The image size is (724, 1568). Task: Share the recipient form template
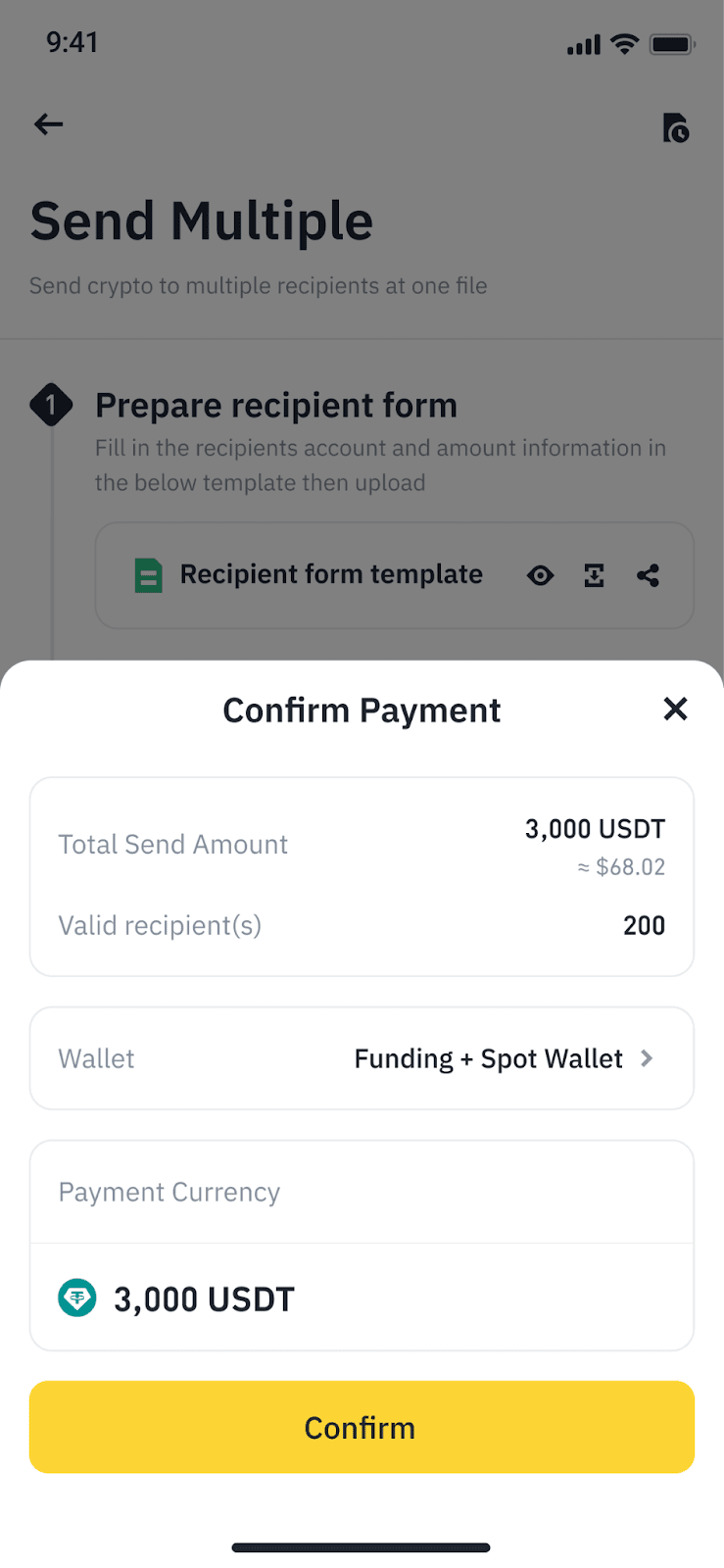click(x=648, y=575)
